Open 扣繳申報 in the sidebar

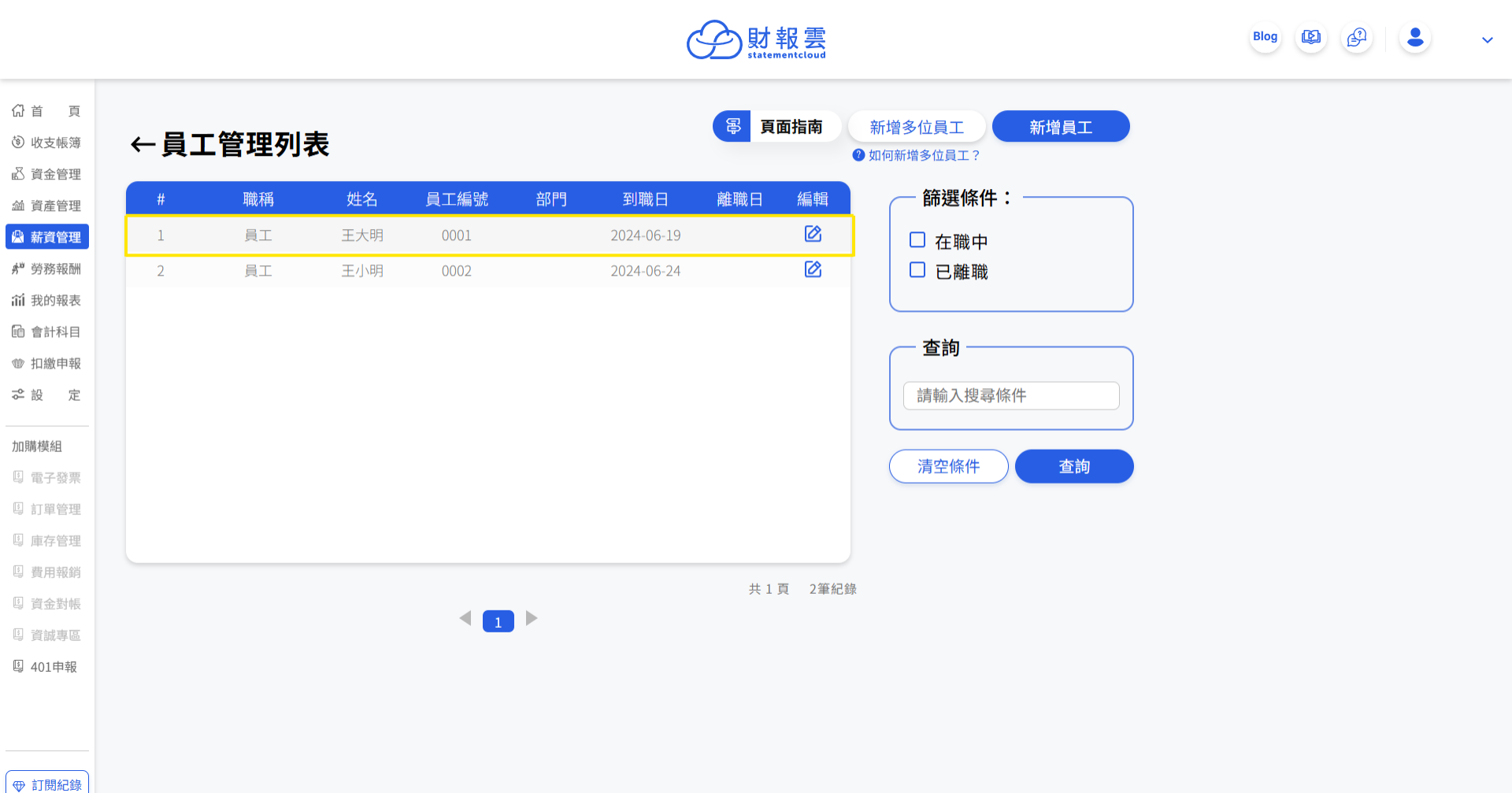tap(46, 363)
